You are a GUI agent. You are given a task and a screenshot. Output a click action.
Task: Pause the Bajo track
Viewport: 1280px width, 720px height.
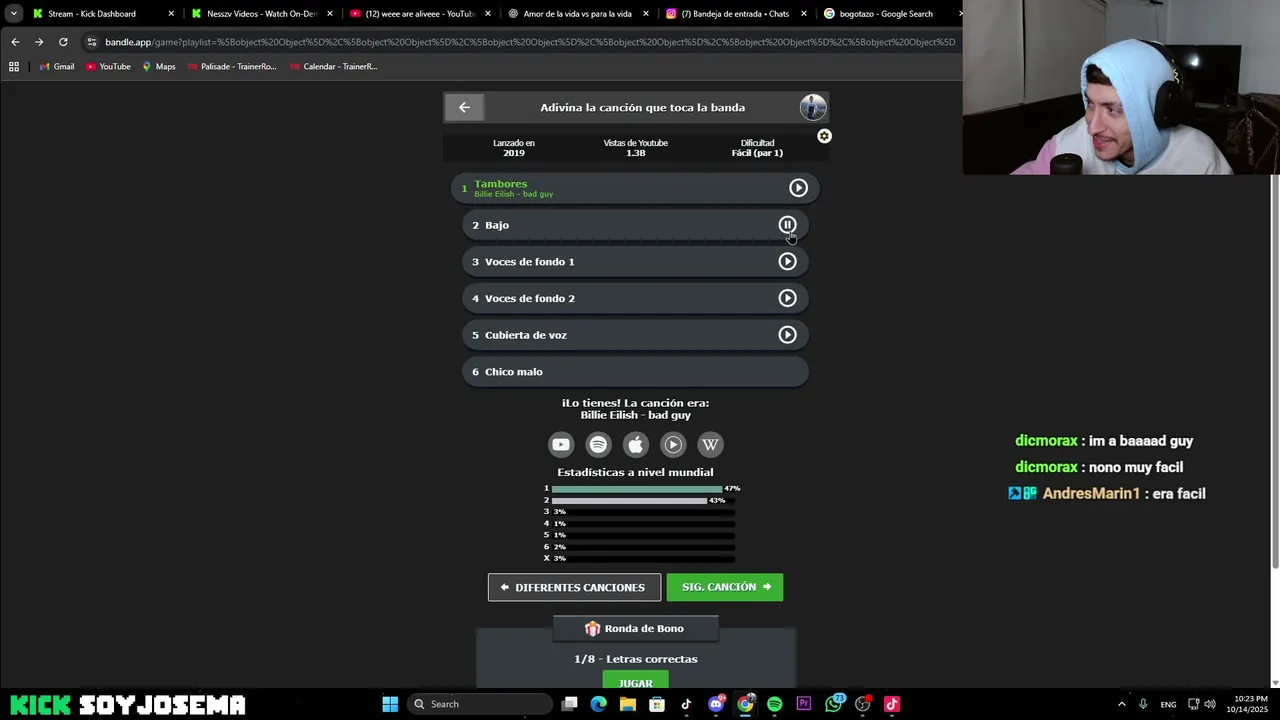pos(787,225)
